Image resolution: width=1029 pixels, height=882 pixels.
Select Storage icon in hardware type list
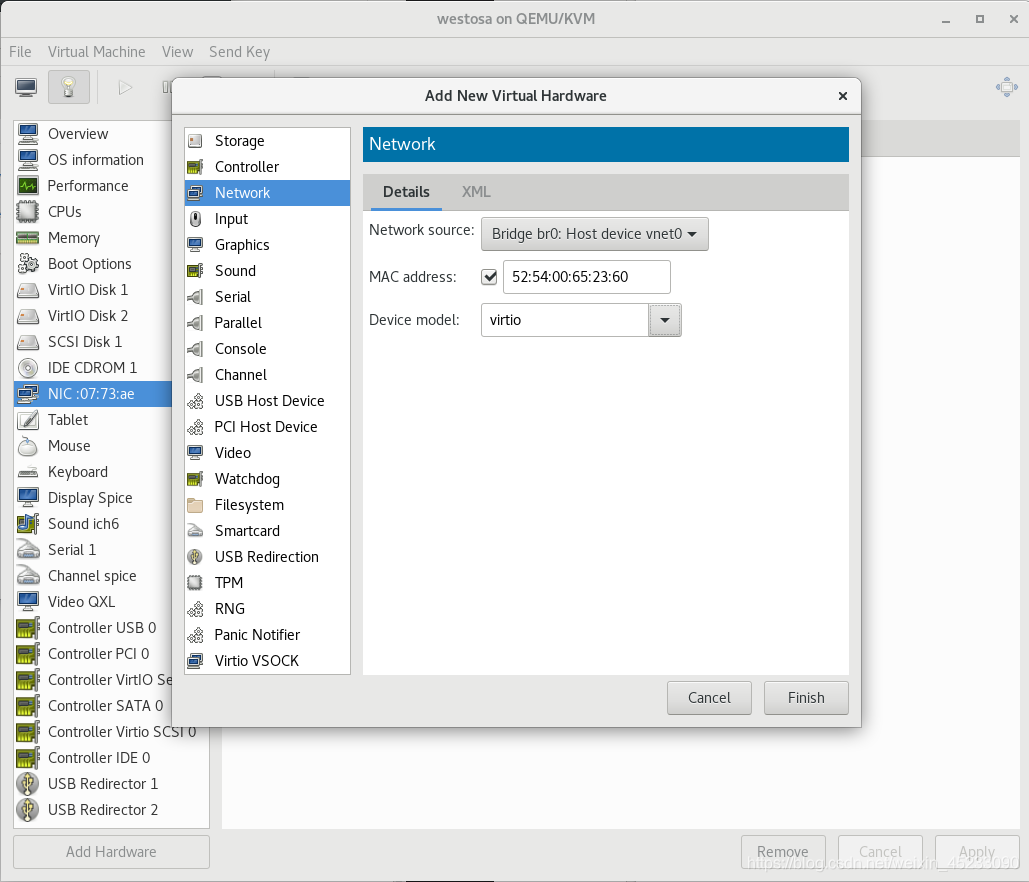point(195,141)
